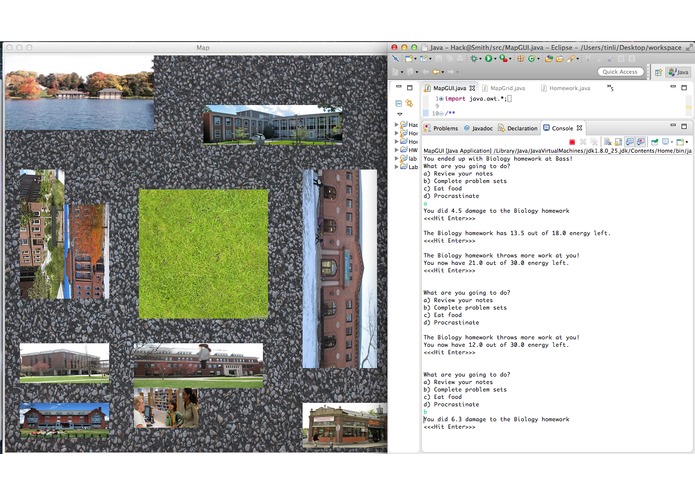The width and height of the screenshot is (695, 494).
Task: Expand the Hac project tree node
Action: (396, 125)
